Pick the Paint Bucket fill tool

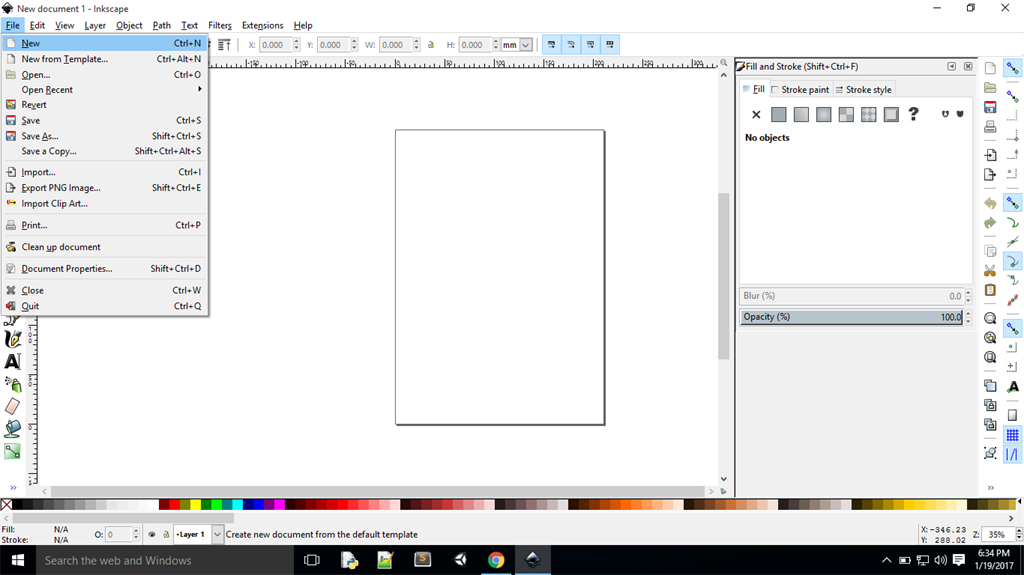tap(12, 428)
